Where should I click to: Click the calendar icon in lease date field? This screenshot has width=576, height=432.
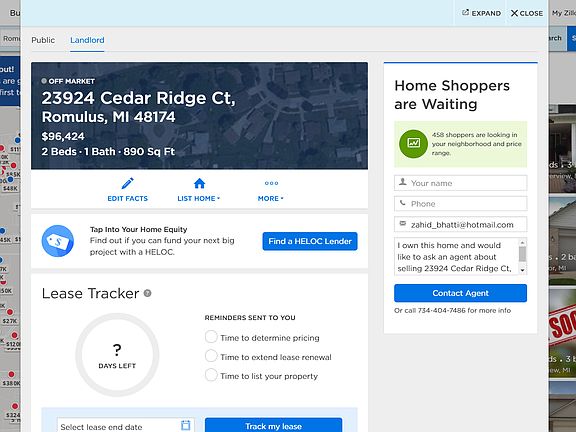pyautogui.click(x=186, y=425)
